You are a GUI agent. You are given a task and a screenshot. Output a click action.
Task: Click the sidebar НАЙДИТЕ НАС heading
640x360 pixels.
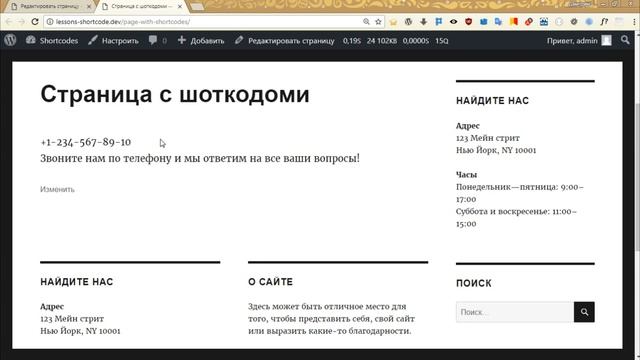[492, 101]
